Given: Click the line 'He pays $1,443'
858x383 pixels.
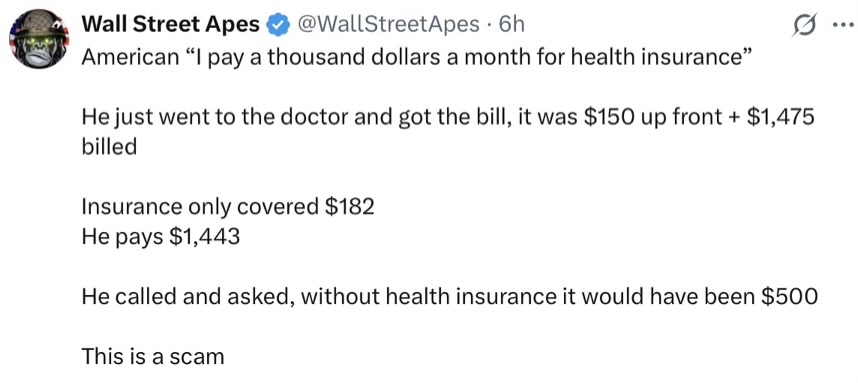Looking at the screenshot, I should coord(160,237).
